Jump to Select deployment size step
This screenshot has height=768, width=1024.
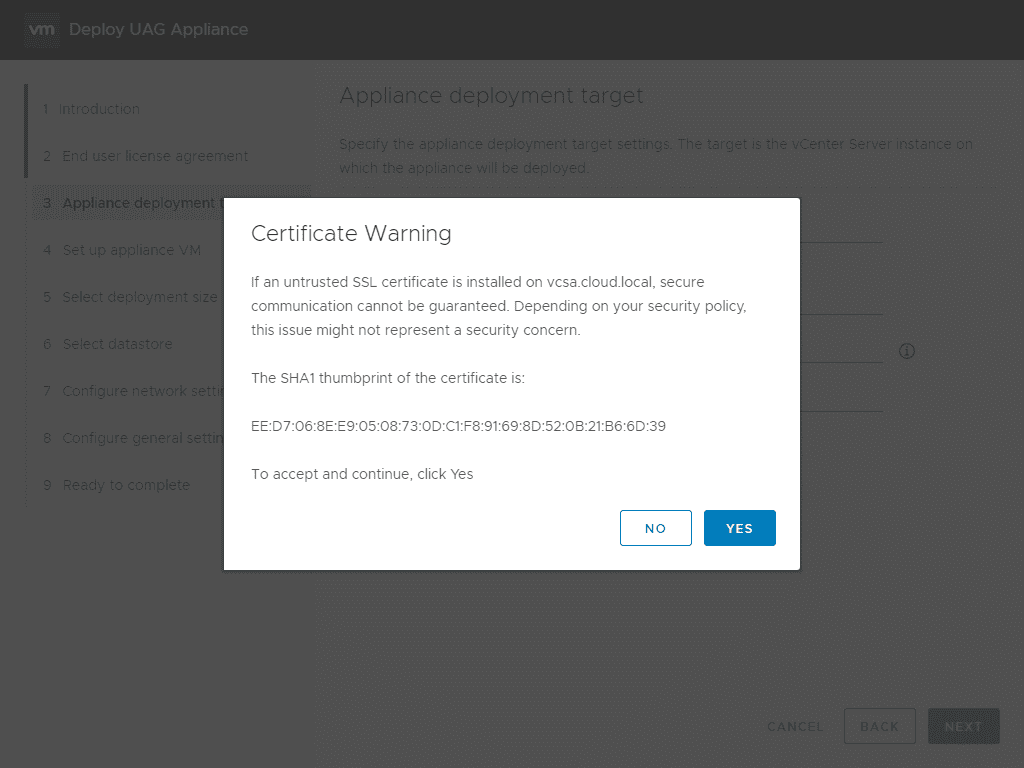[139, 297]
